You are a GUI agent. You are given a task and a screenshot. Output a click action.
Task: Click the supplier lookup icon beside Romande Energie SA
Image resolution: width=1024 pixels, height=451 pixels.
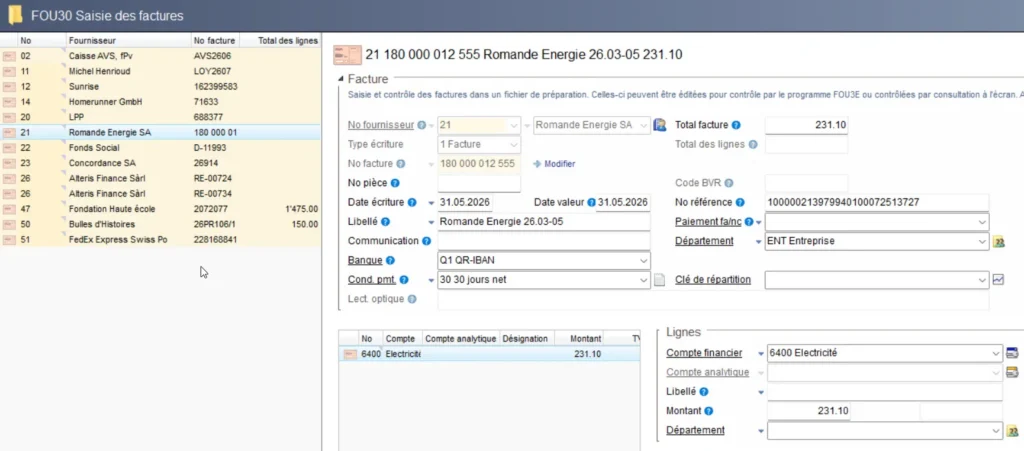(x=659, y=125)
